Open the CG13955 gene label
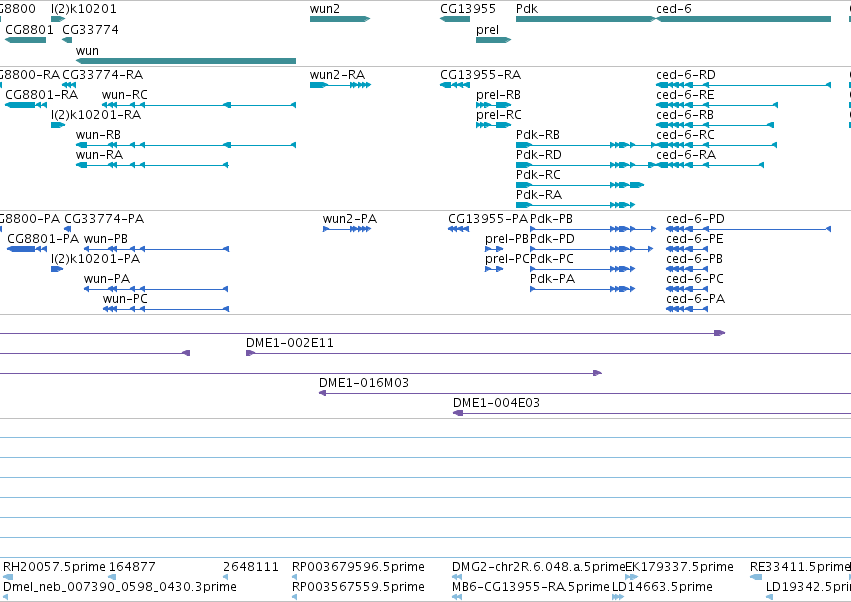 pos(468,9)
